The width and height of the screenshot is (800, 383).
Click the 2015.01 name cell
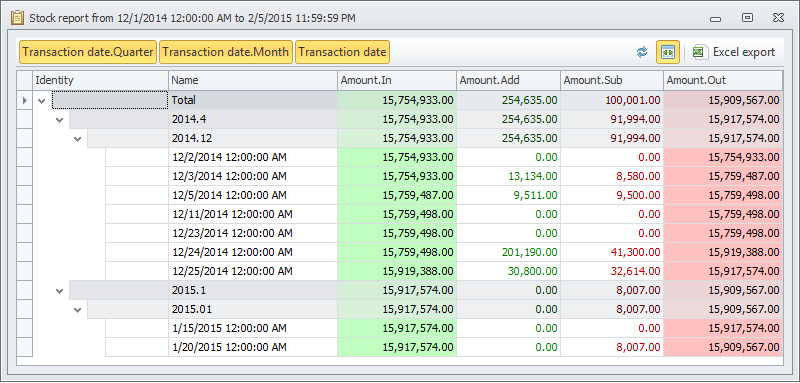pyautogui.click(x=253, y=310)
